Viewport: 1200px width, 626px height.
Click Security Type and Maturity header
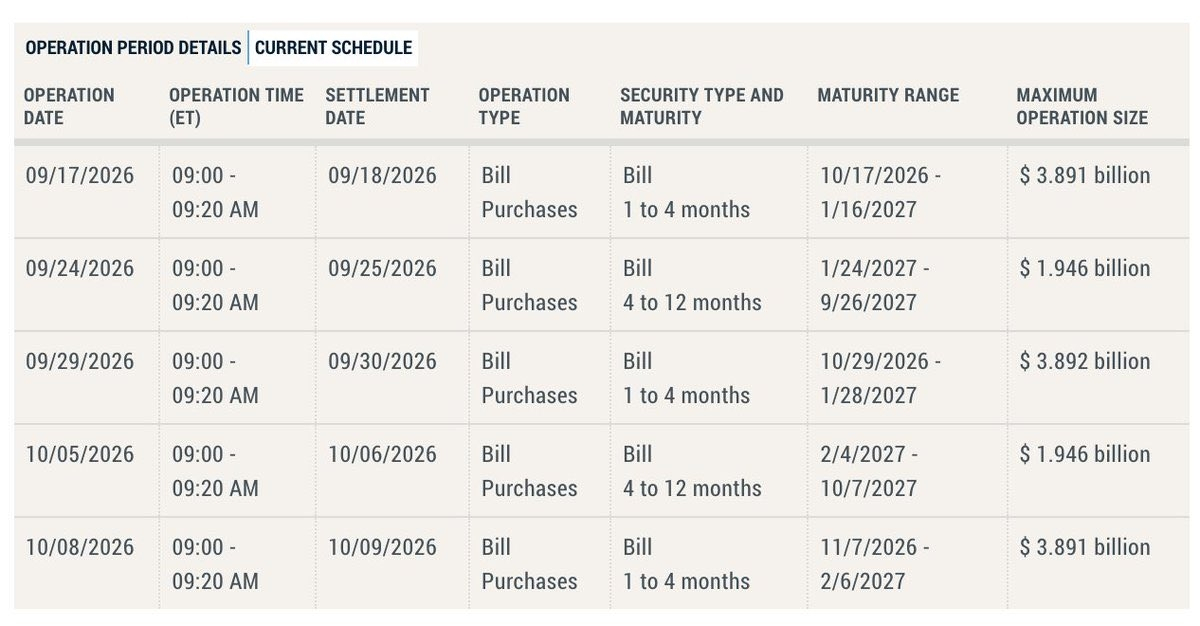(x=702, y=106)
